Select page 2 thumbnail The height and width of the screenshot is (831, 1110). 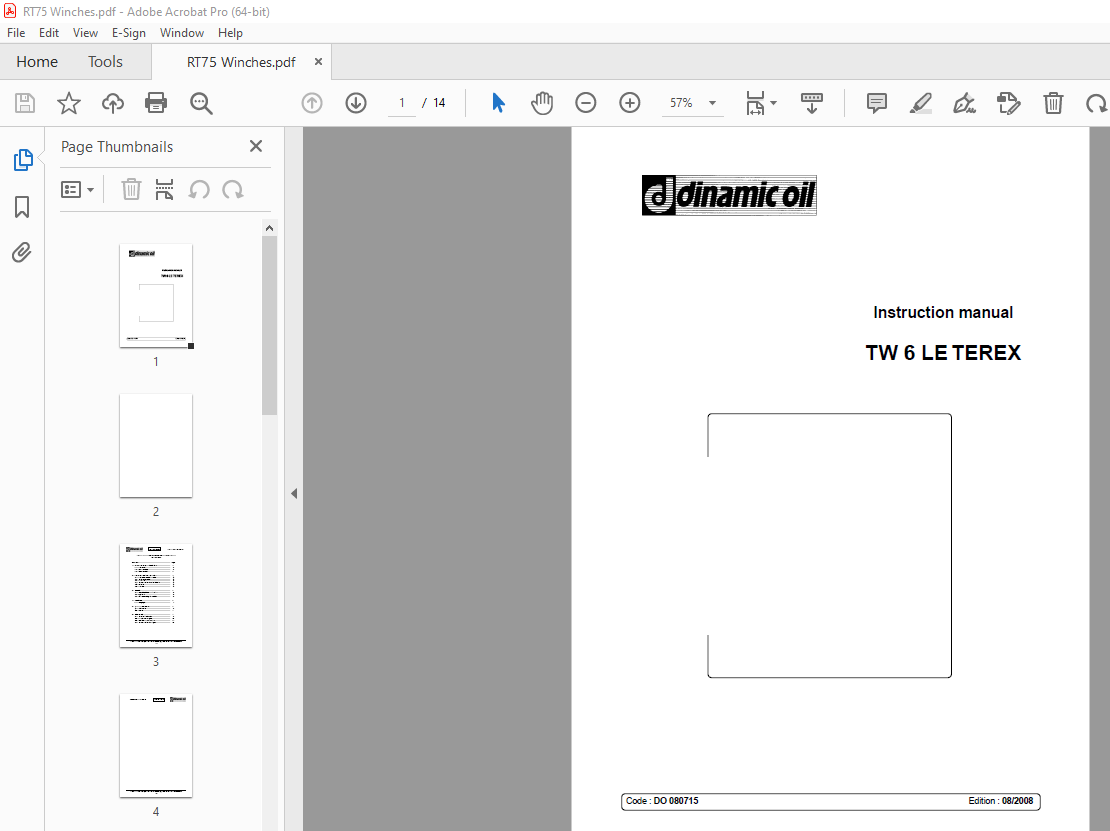pos(156,446)
